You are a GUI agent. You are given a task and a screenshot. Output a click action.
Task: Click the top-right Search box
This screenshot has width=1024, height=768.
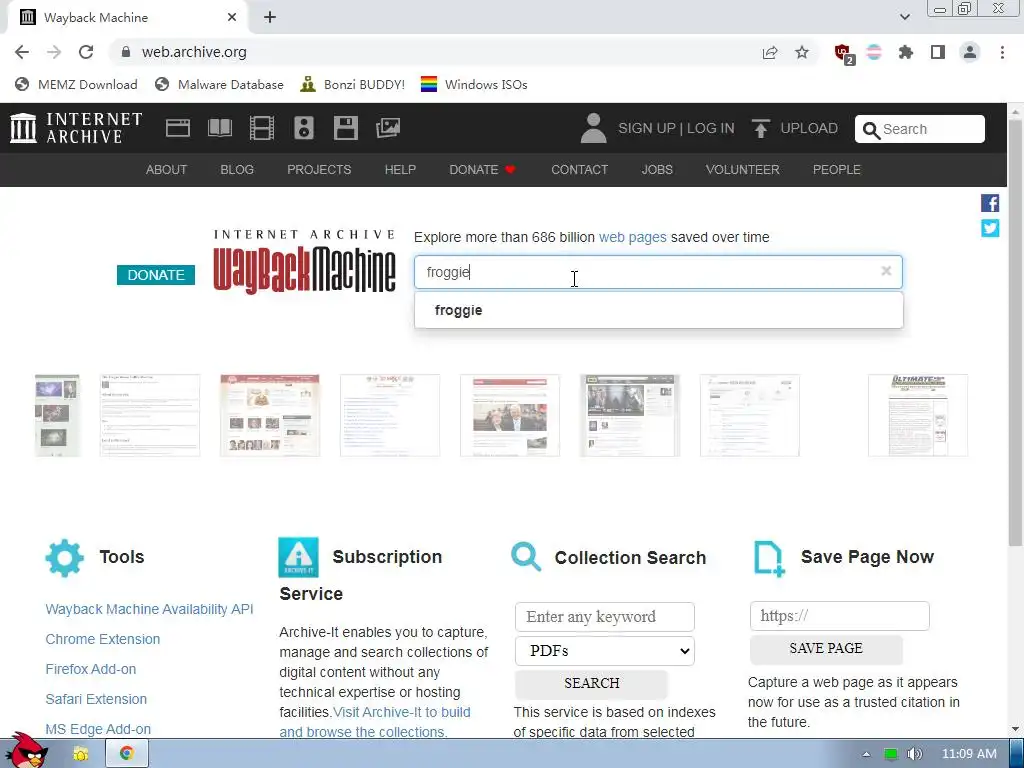(920, 129)
